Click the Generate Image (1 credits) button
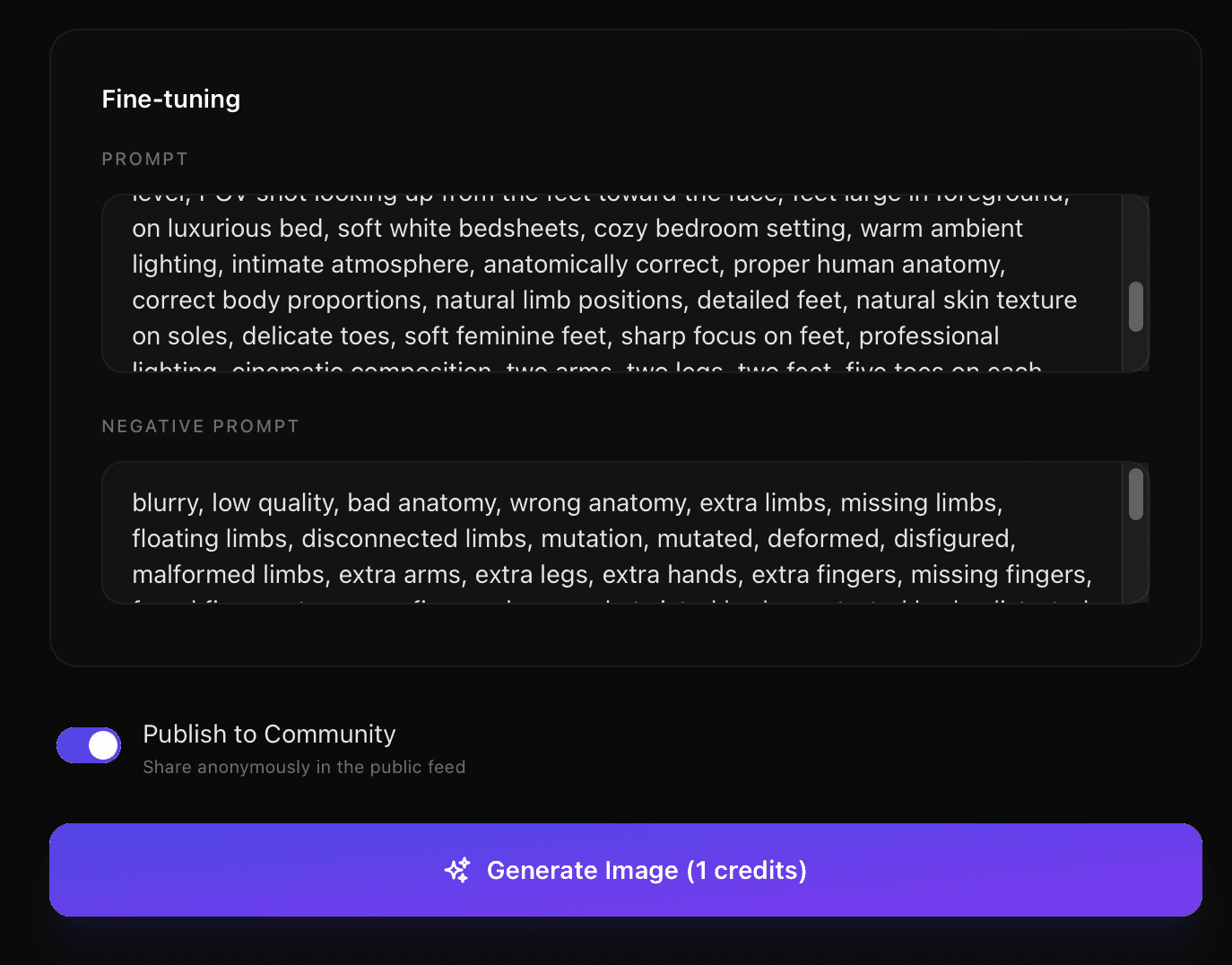1232x965 pixels. click(x=626, y=870)
